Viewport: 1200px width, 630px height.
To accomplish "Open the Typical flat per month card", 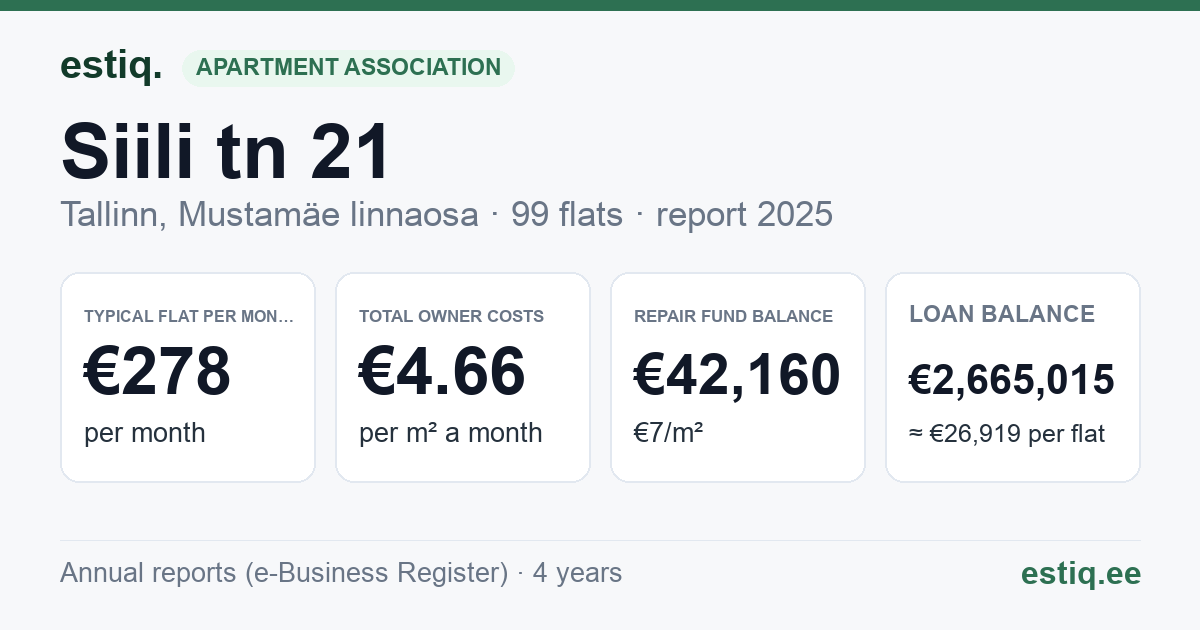I will click(188, 377).
